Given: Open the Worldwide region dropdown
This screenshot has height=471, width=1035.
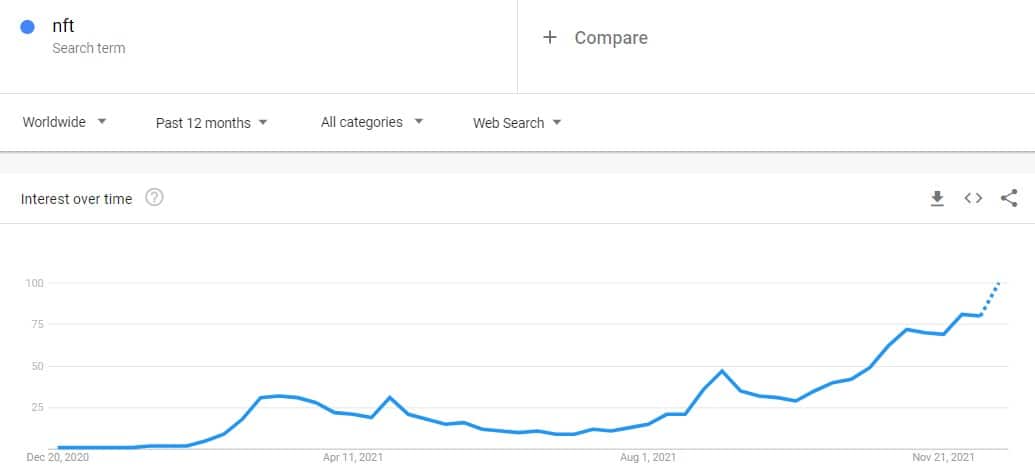Looking at the screenshot, I should [x=65, y=122].
